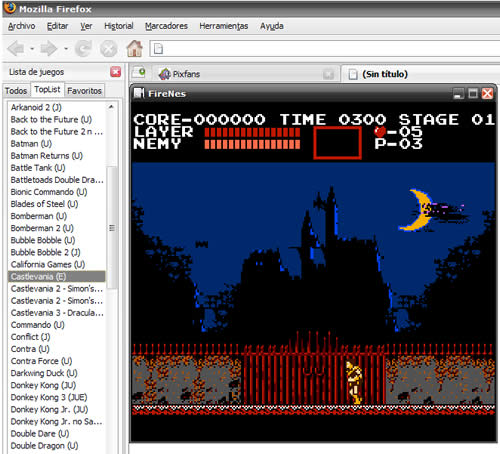Open the Back history dropdown arrow

(32, 49)
